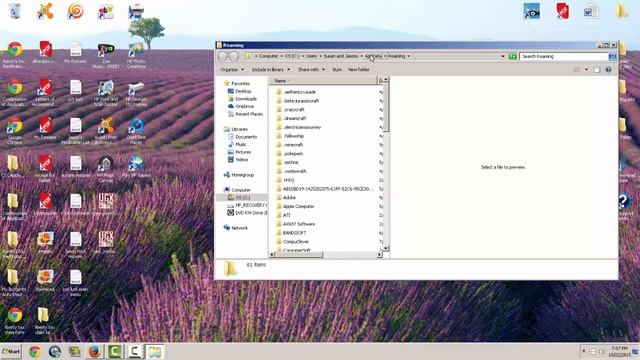Viewport: 640px width, 360px height.
Task: Open the HP Print and Scan Doctor shortcut
Action: coord(106,93)
